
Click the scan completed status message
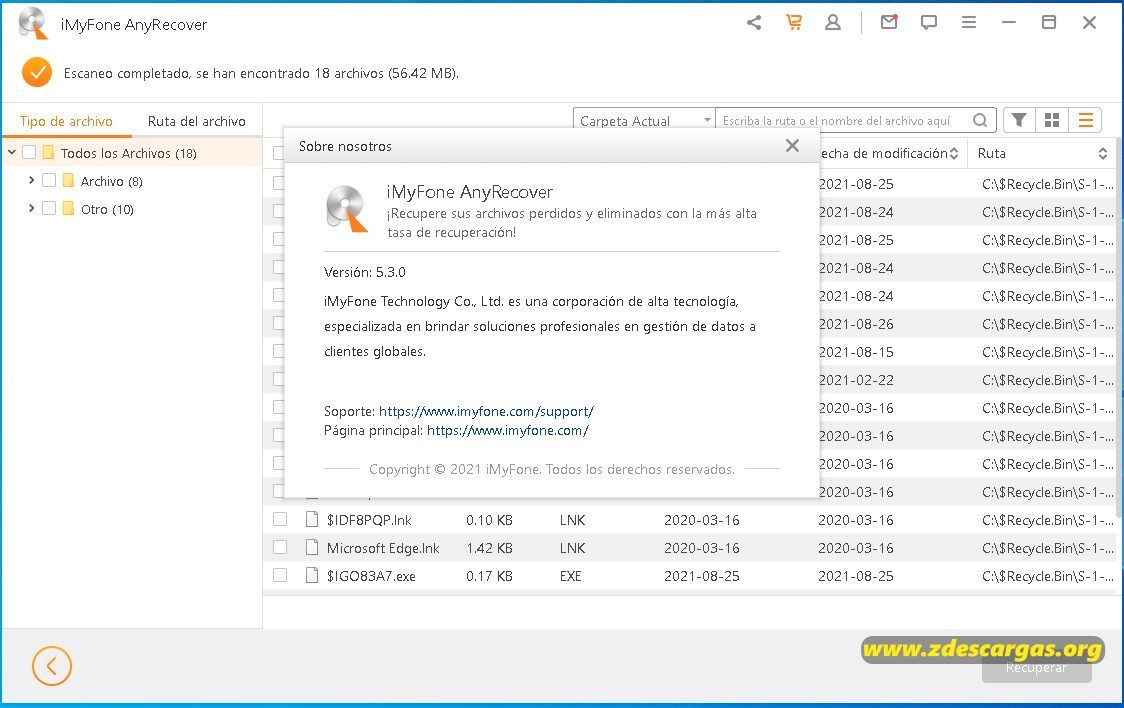[261, 73]
